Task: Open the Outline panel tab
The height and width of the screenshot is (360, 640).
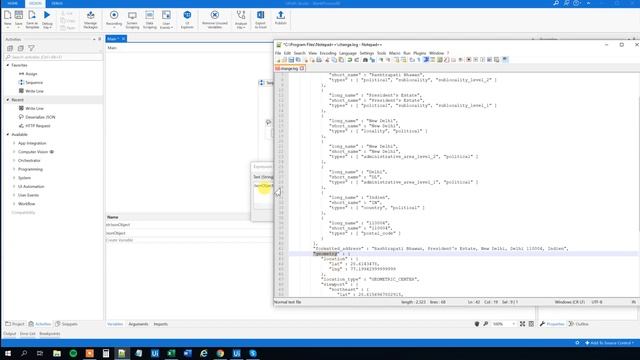Action: coord(578,324)
